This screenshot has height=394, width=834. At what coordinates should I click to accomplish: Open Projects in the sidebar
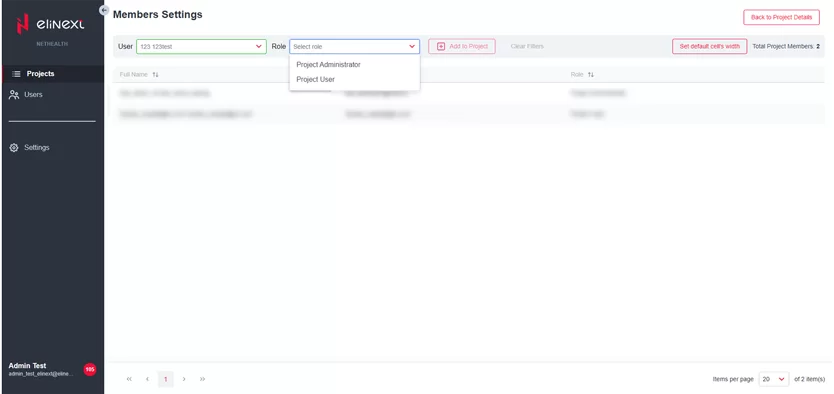tap(53, 74)
